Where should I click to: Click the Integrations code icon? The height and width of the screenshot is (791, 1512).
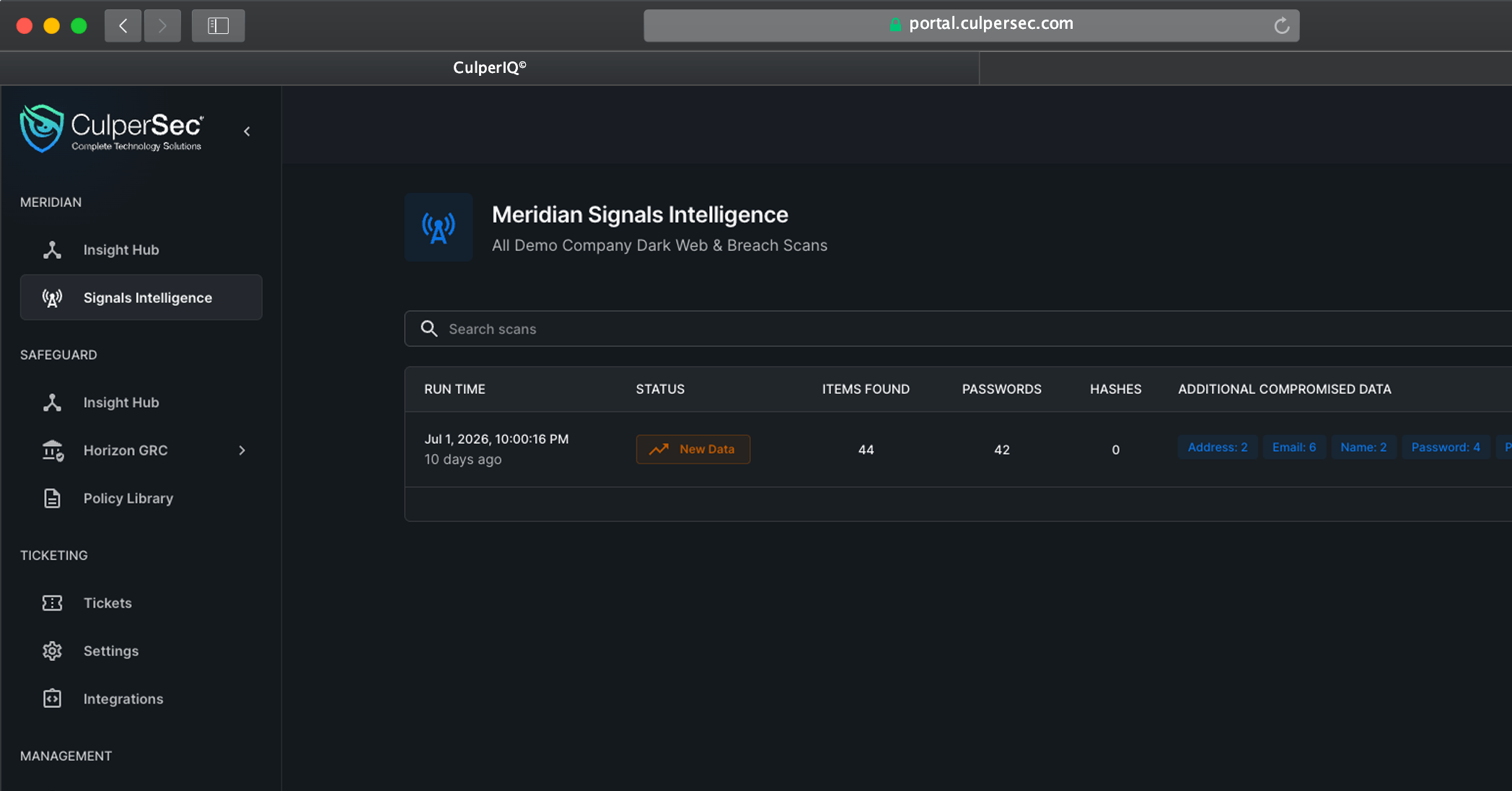click(52, 699)
